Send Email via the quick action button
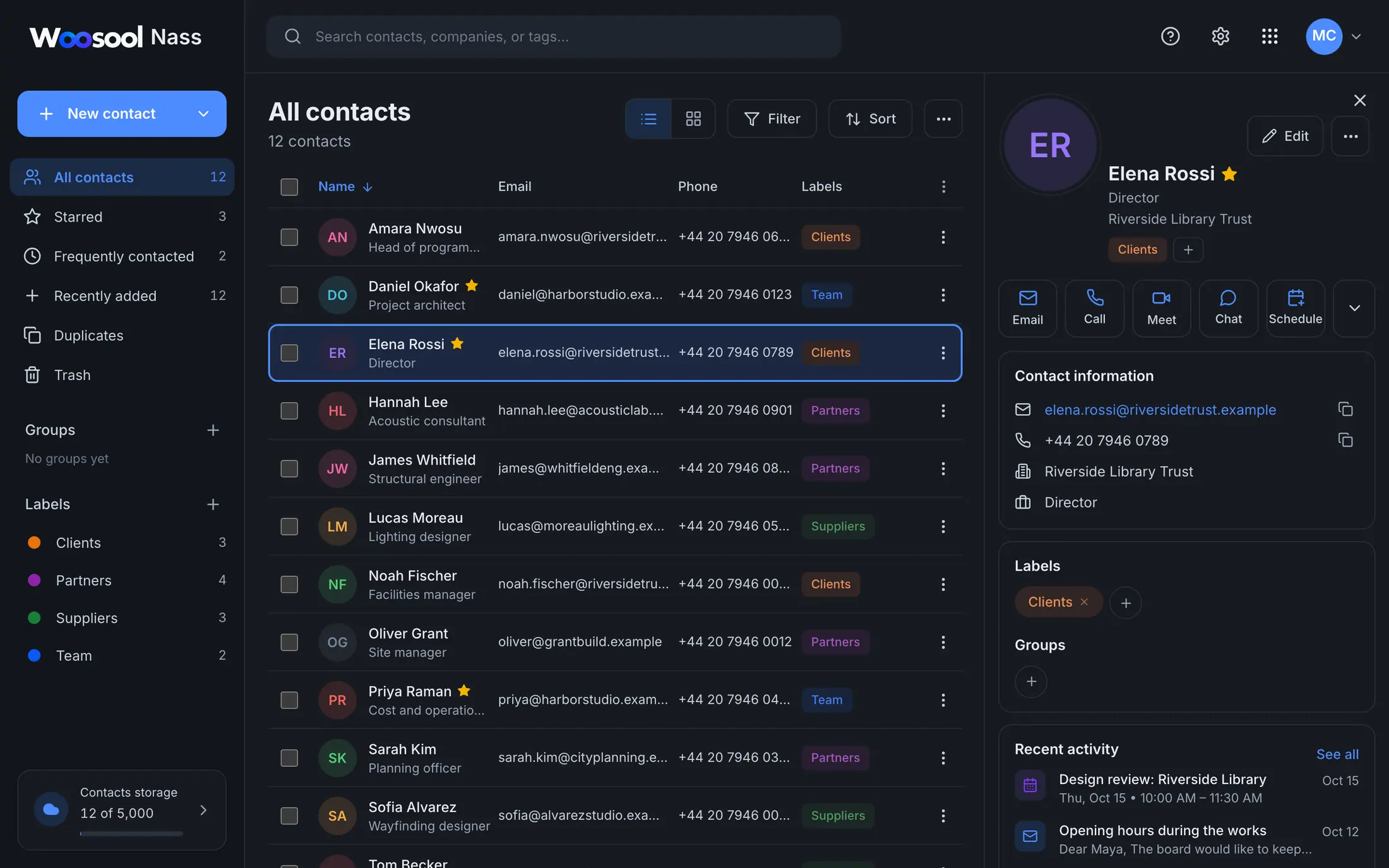1389x868 pixels. [1027, 308]
